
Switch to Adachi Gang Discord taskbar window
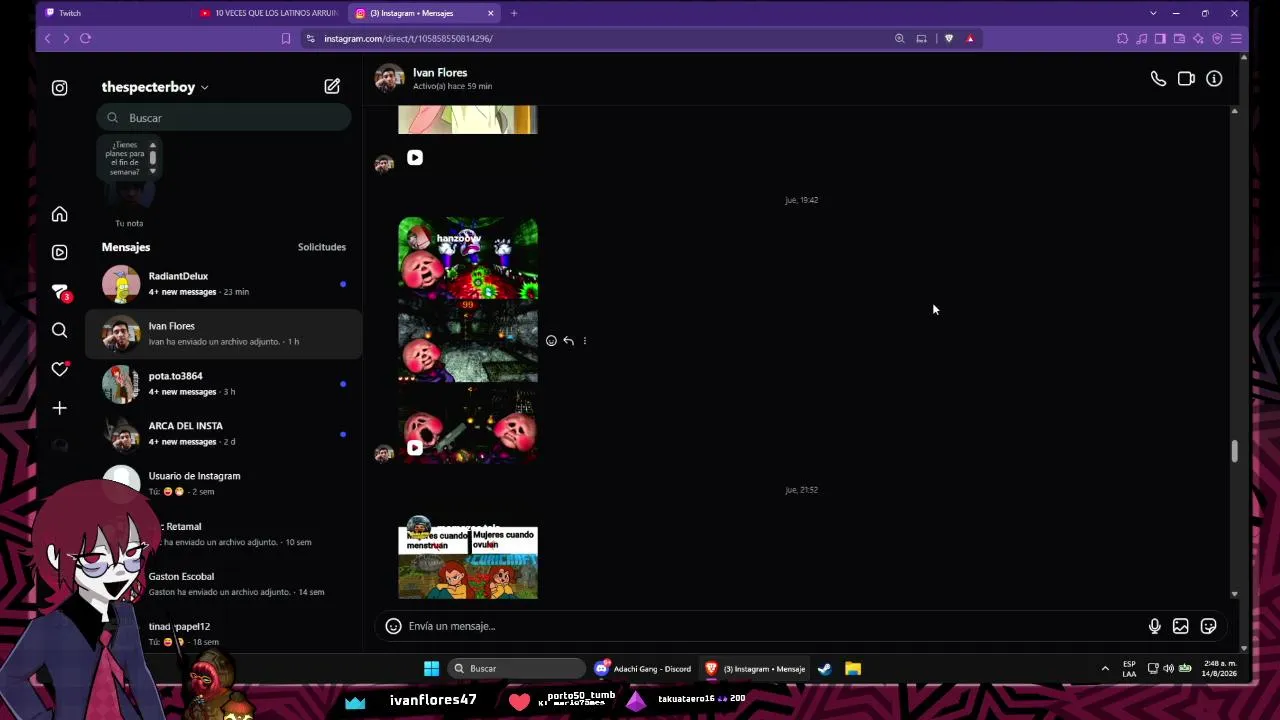[x=643, y=669]
